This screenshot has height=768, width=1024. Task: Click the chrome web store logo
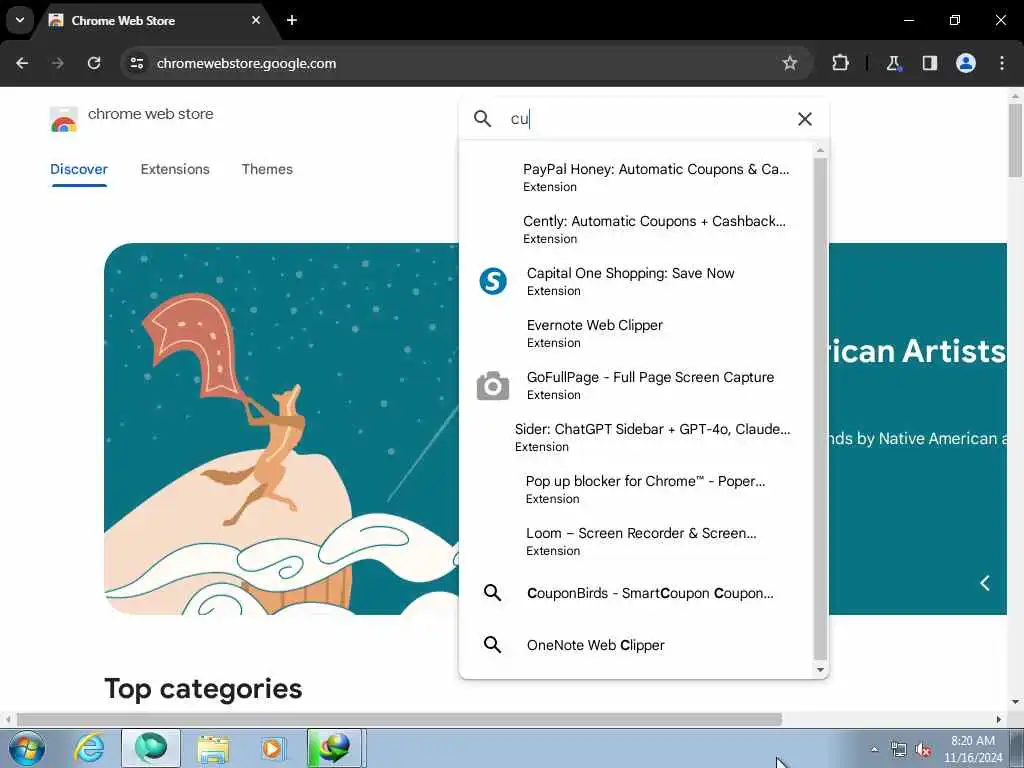(63, 120)
